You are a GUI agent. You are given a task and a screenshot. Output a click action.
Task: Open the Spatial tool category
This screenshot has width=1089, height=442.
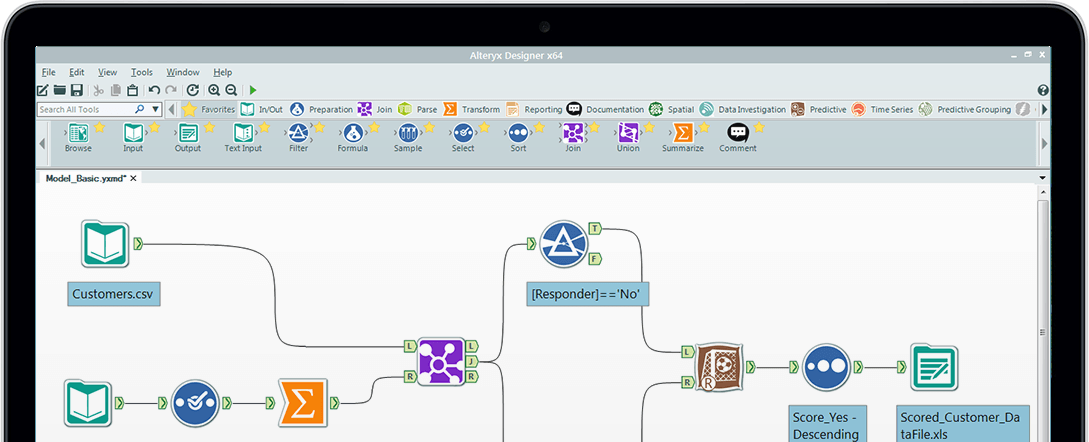point(671,109)
